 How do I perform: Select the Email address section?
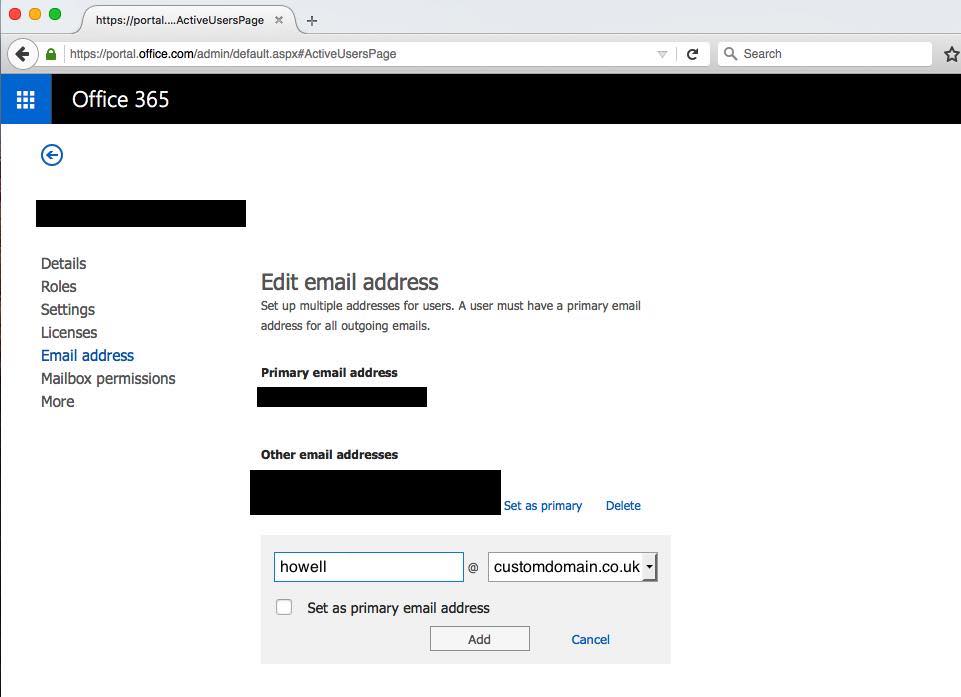(x=88, y=356)
